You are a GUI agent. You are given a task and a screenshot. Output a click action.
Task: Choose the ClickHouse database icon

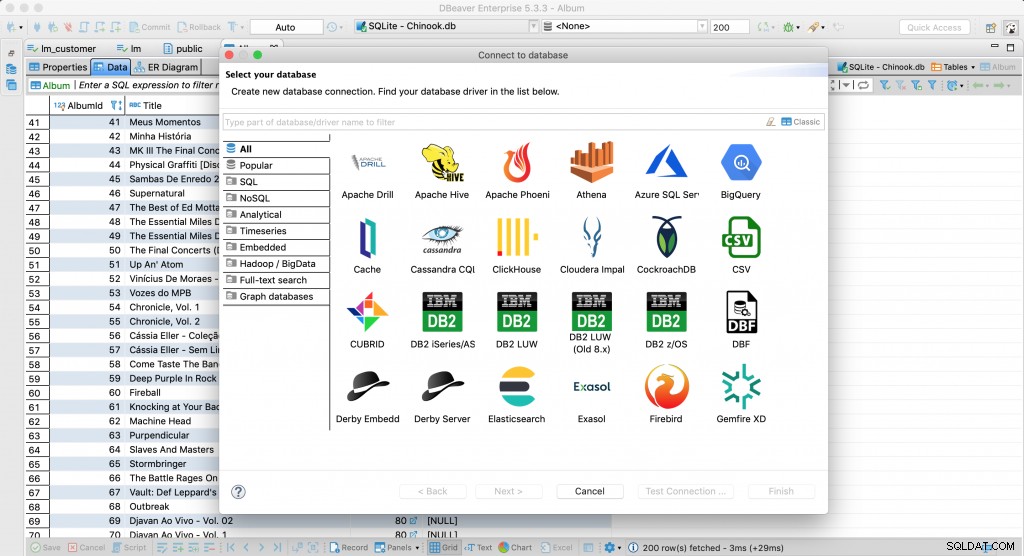click(x=517, y=237)
